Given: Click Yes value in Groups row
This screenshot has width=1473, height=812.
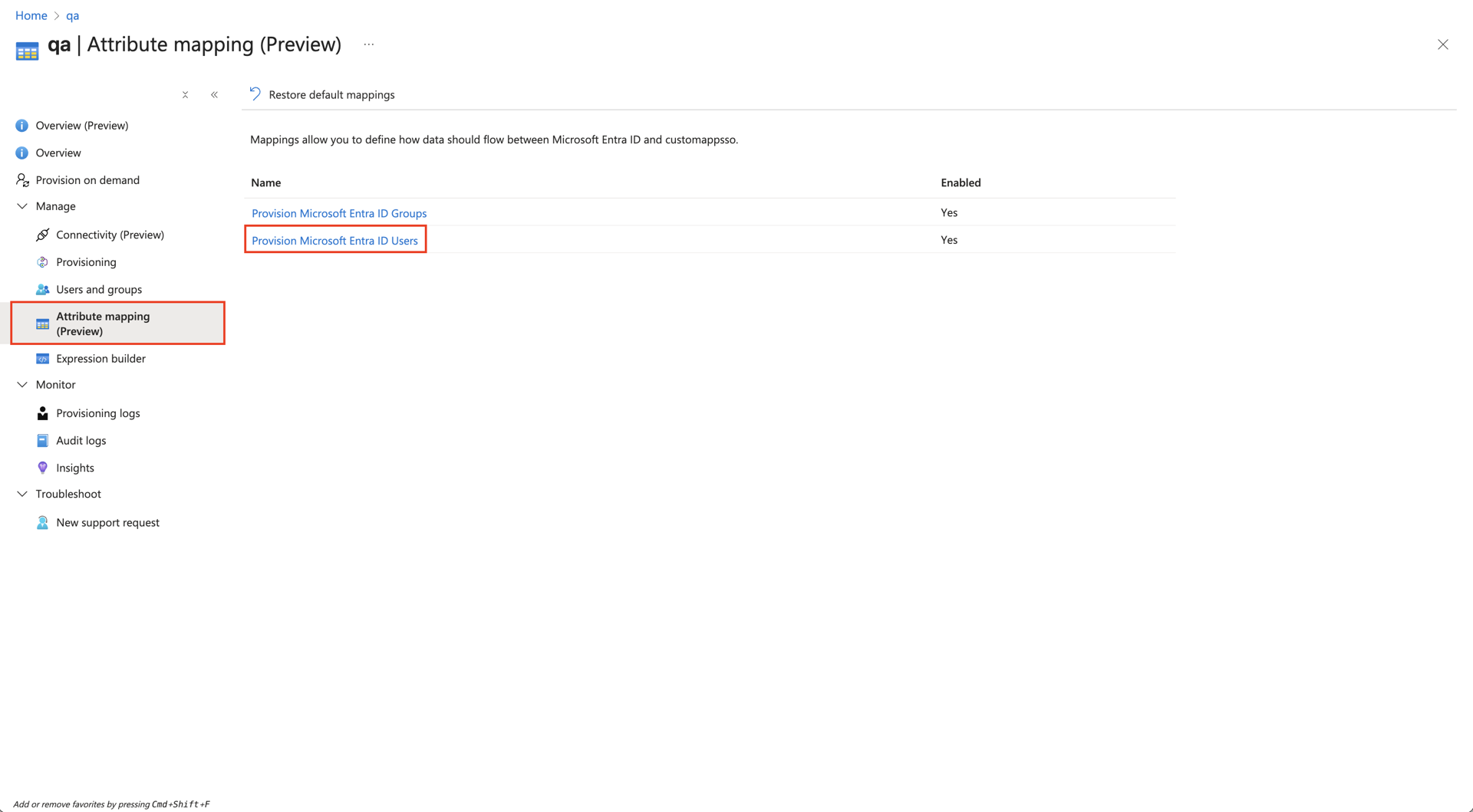Looking at the screenshot, I should click(x=949, y=212).
